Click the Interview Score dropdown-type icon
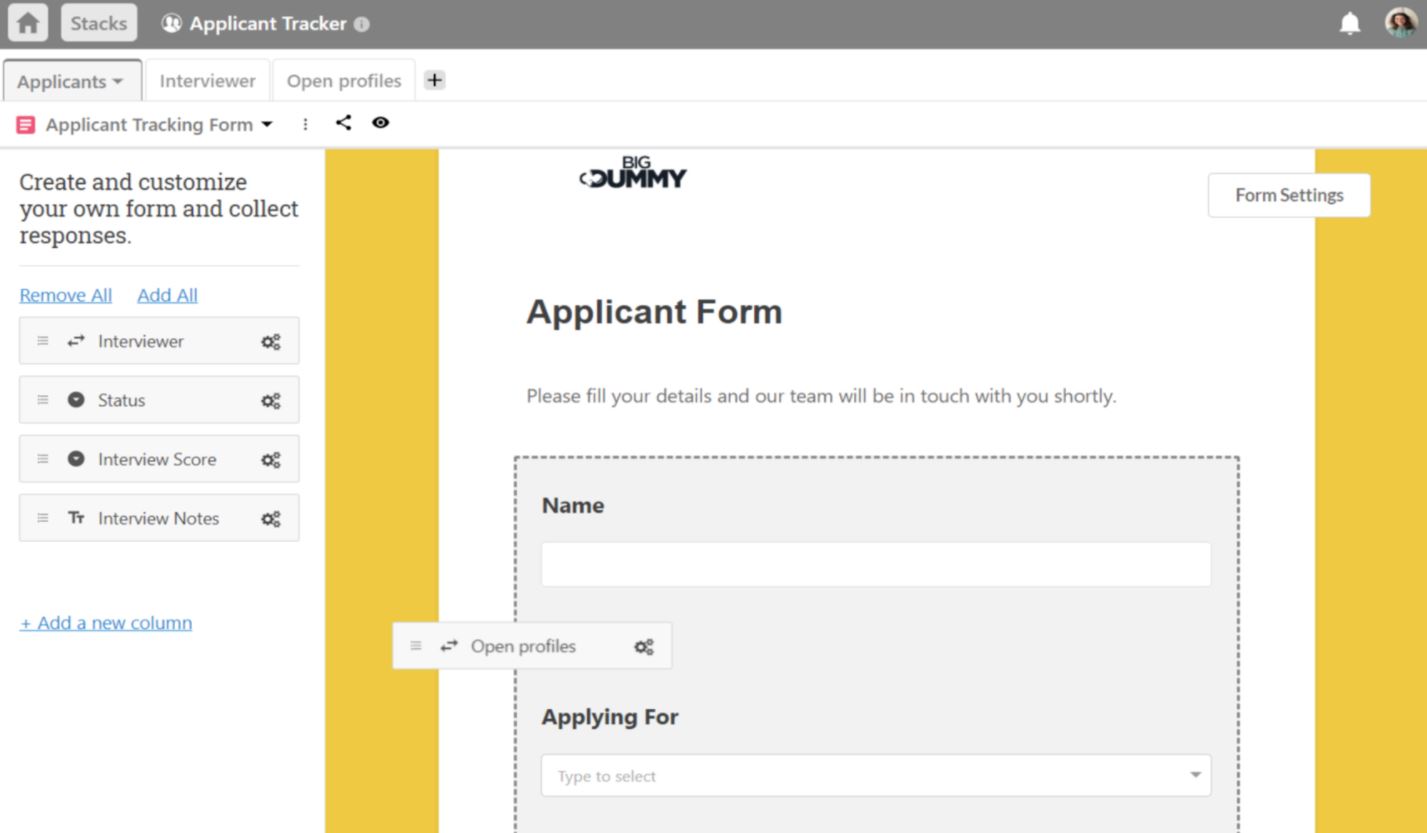Viewport: 1427px width, 833px height. click(76, 459)
